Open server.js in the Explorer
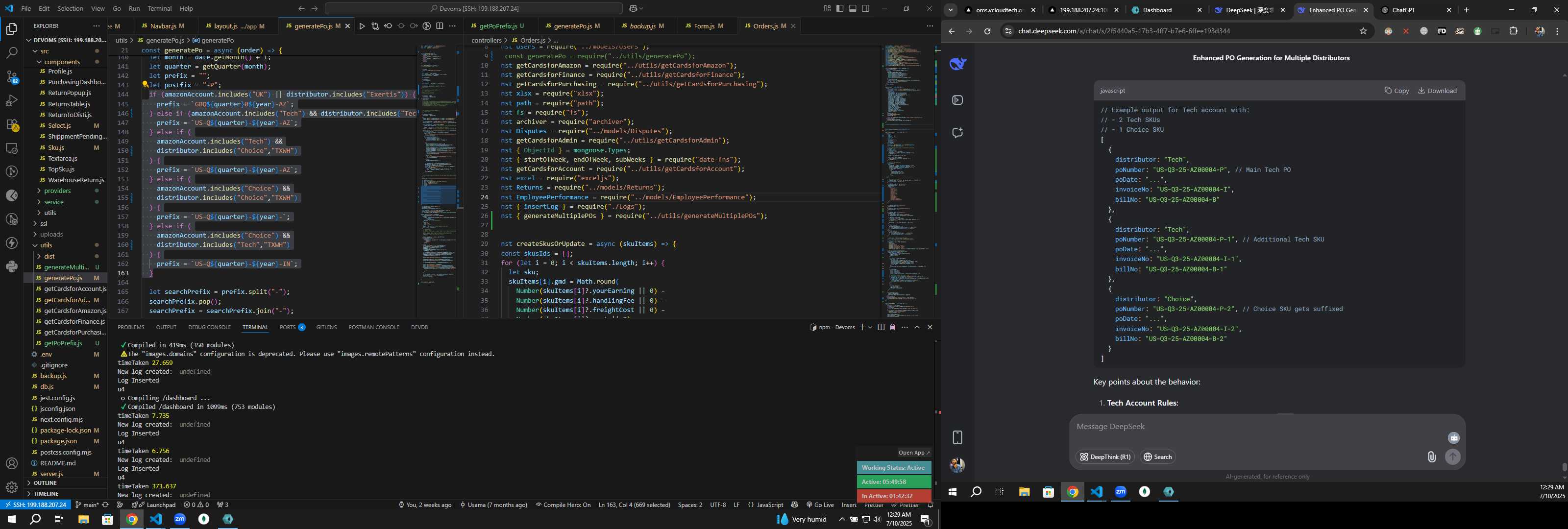1568x529 pixels. (x=52, y=474)
